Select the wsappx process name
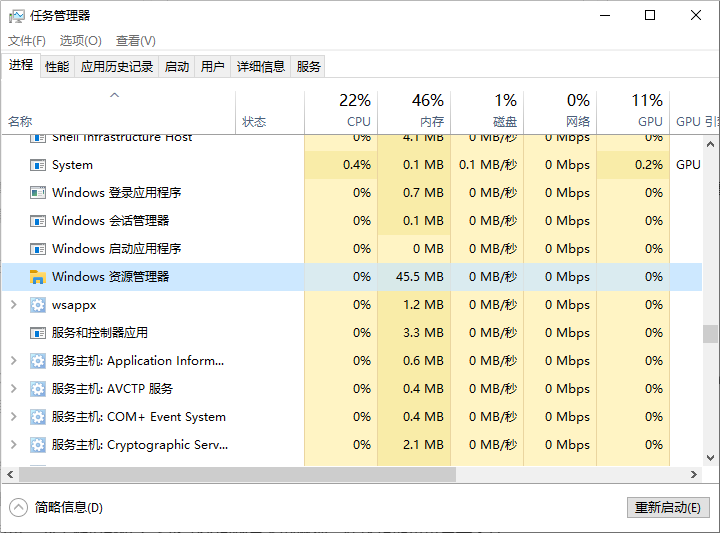The width and height of the screenshot is (720, 533). 74,305
